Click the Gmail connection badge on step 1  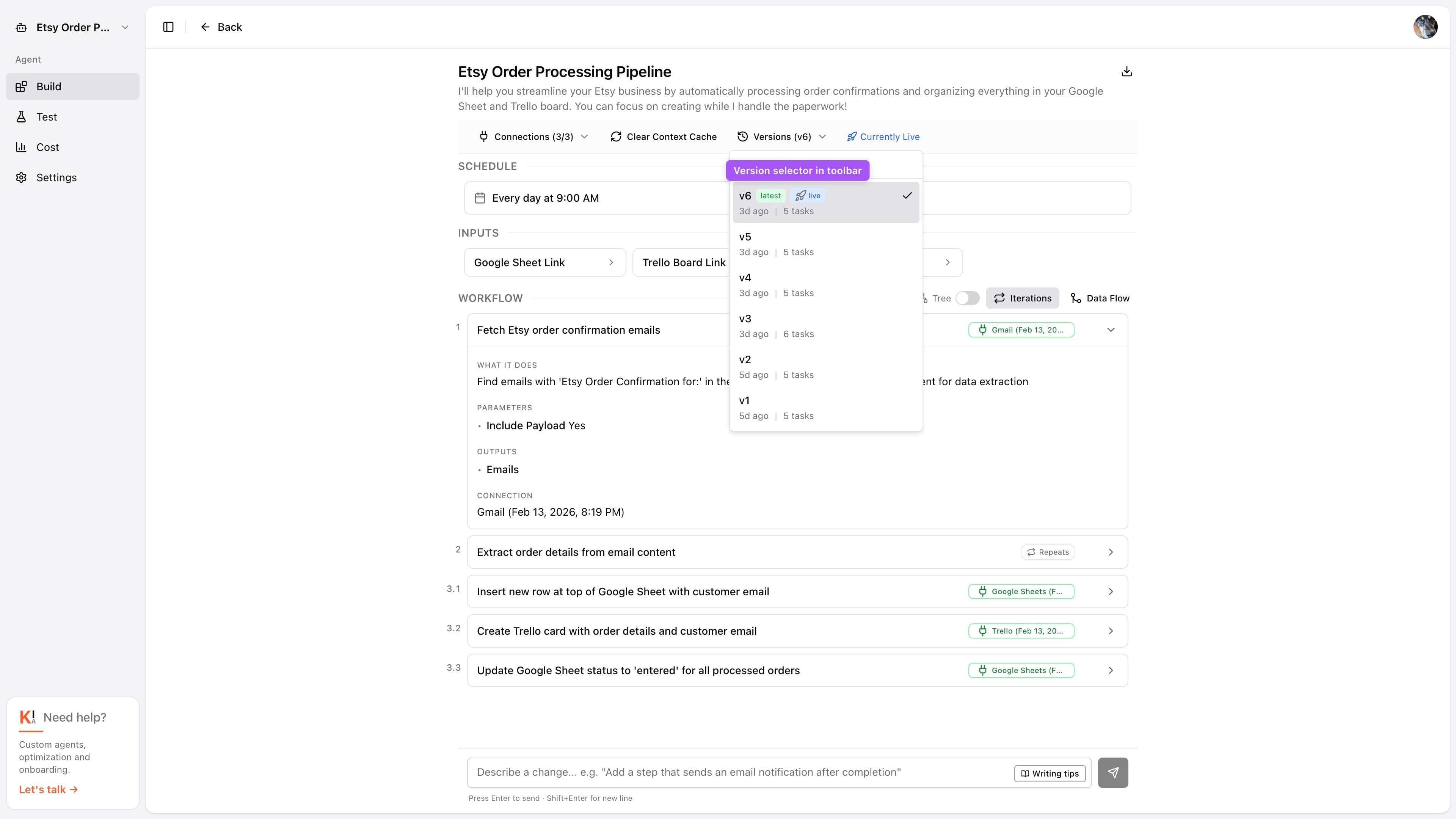point(1021,329)
